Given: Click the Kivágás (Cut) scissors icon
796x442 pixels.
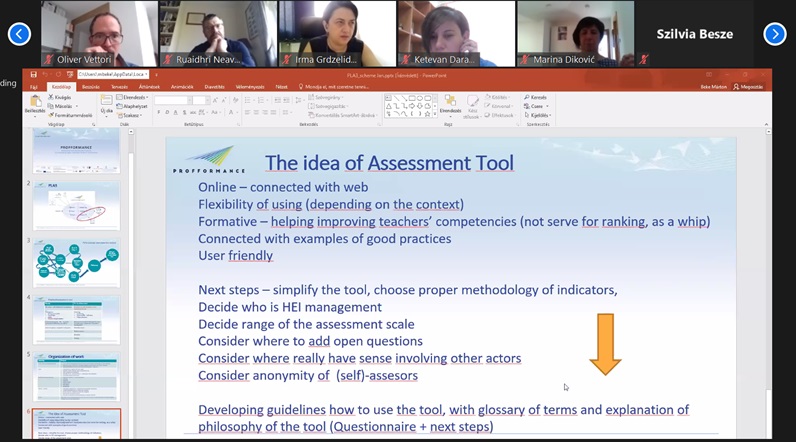Looking at the screenshot, I should 51,97.
